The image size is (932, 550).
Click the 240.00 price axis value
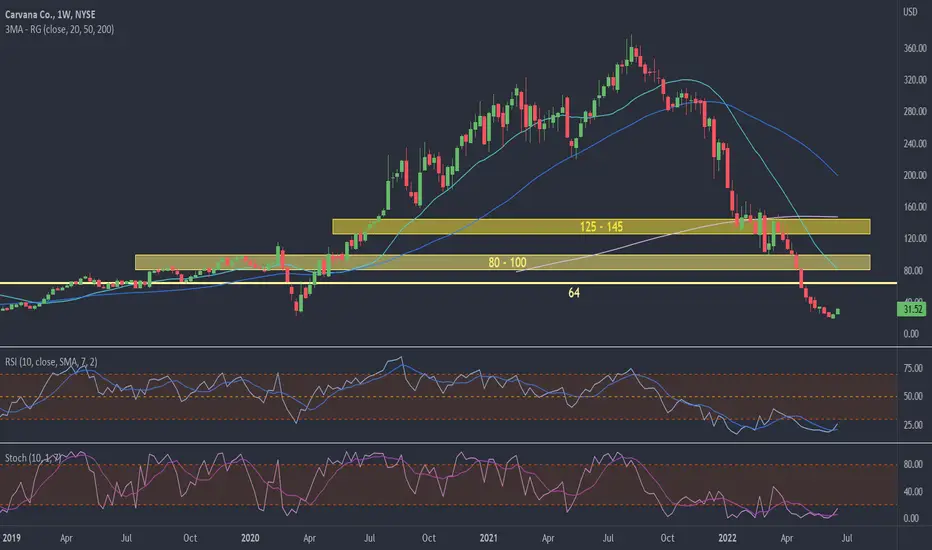(x=915, y=143)
